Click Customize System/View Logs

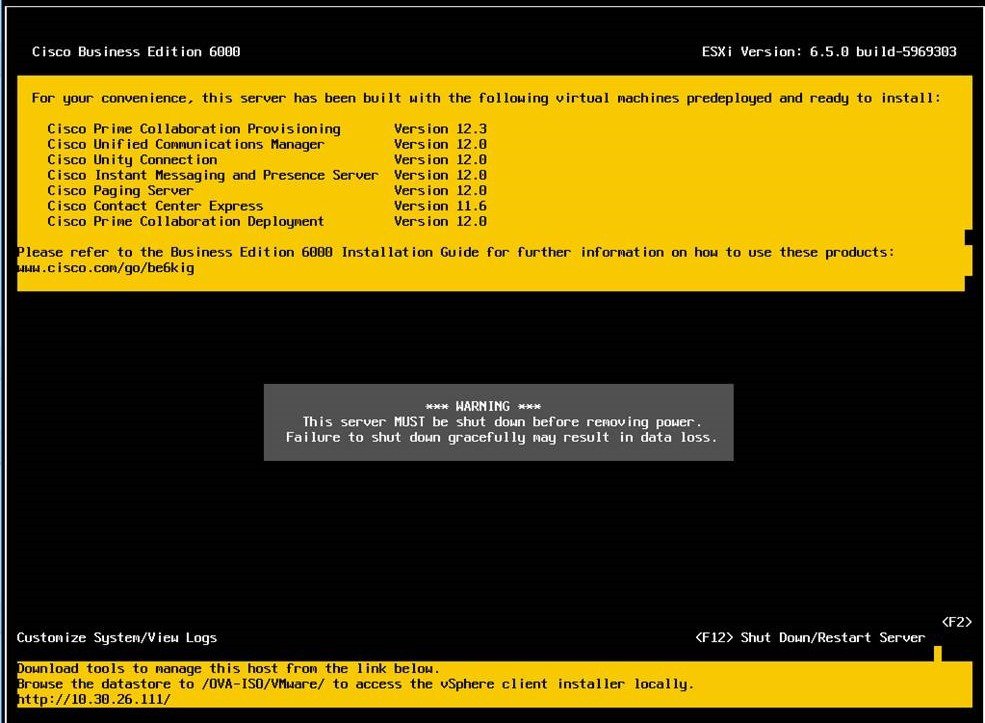pos(117,638)
